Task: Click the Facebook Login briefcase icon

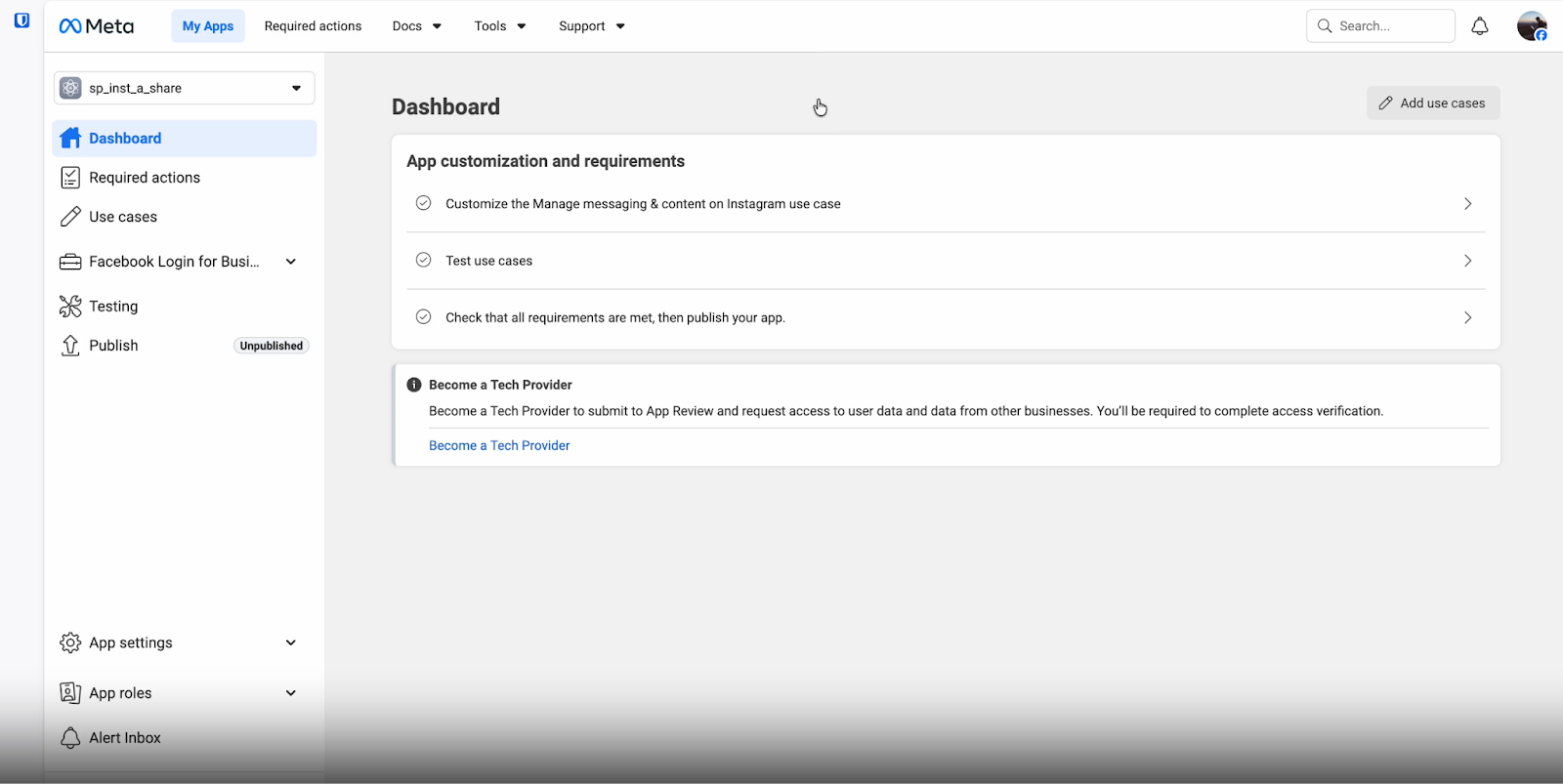Action: point(70,262)
